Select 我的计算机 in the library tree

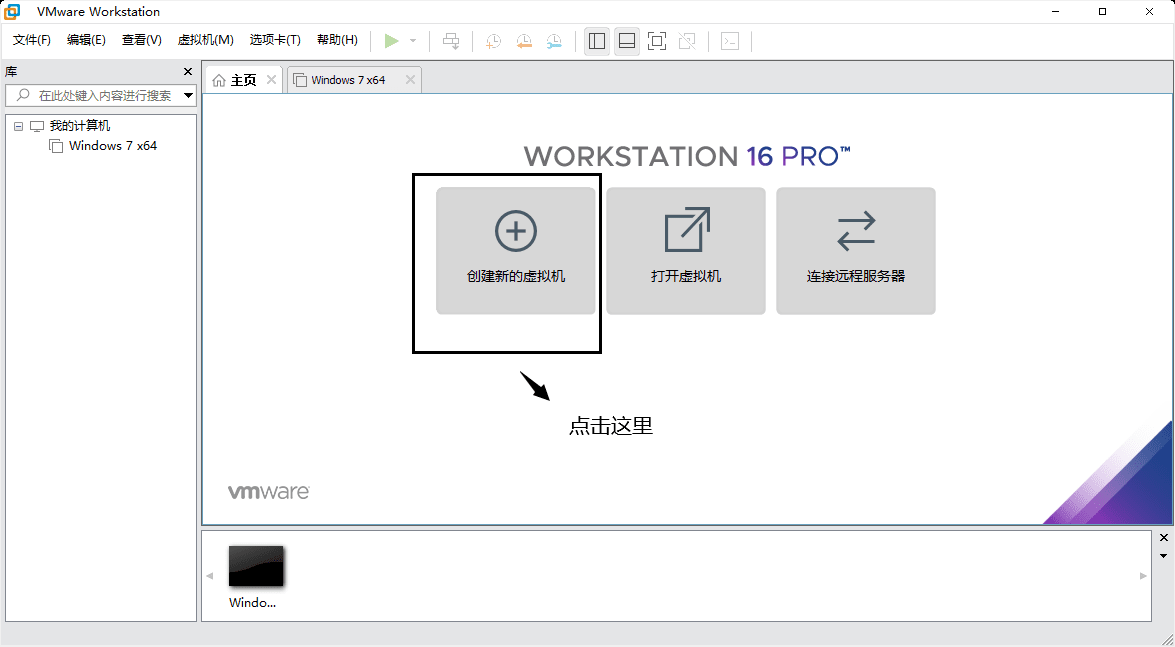tap(79, 126)
